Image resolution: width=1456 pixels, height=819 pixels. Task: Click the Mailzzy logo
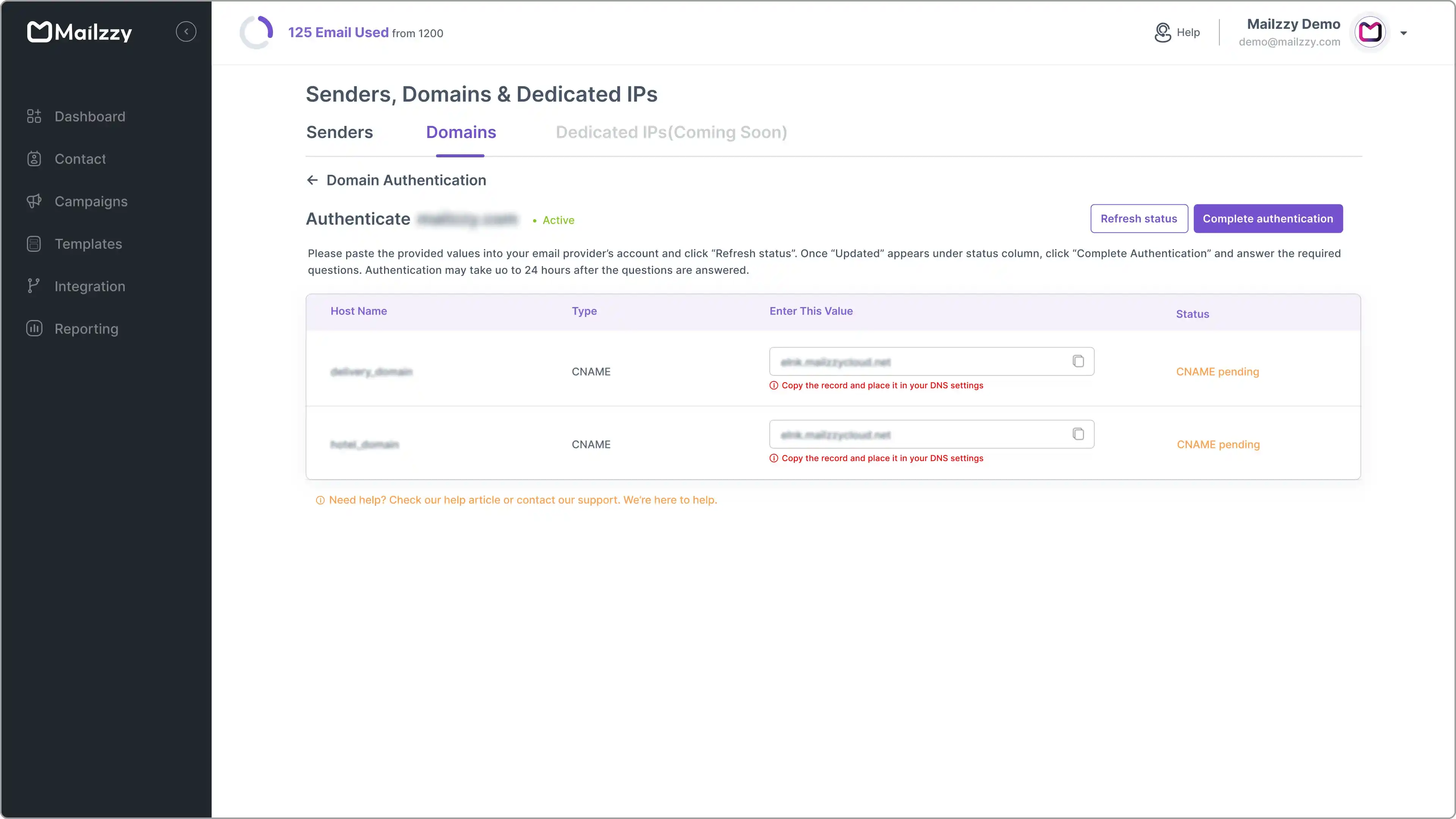79,31
